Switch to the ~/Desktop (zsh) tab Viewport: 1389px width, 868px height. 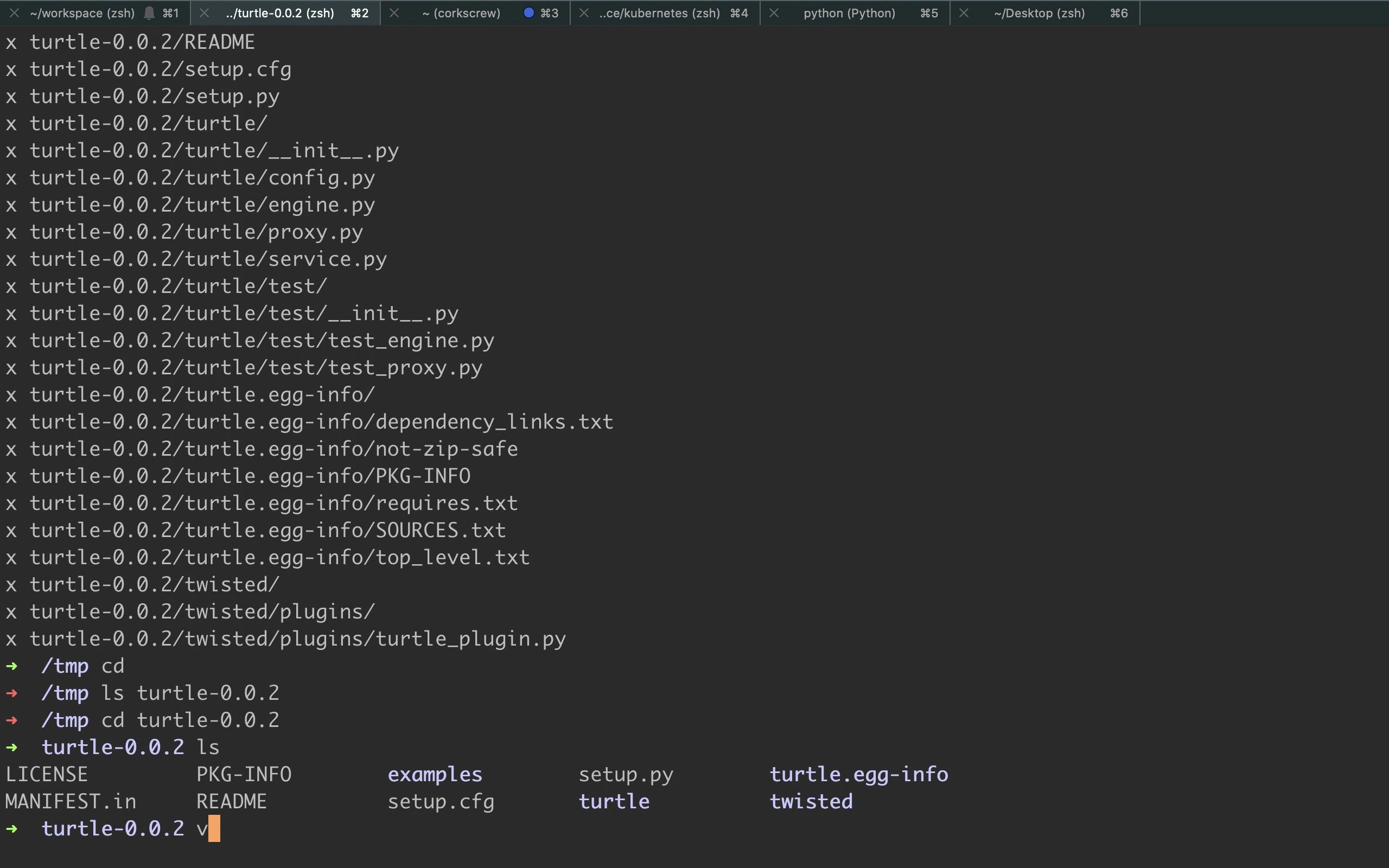point(1039,12)
